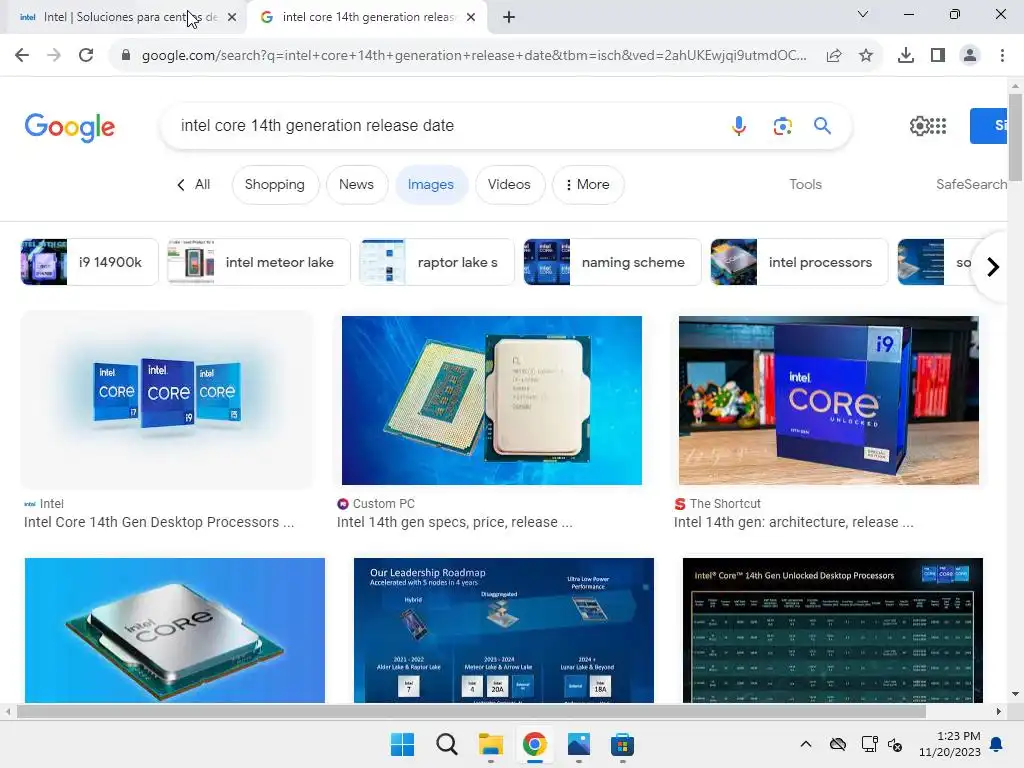Open the Core i9 box image
The image size is (1024, 768).
[829, 400]
